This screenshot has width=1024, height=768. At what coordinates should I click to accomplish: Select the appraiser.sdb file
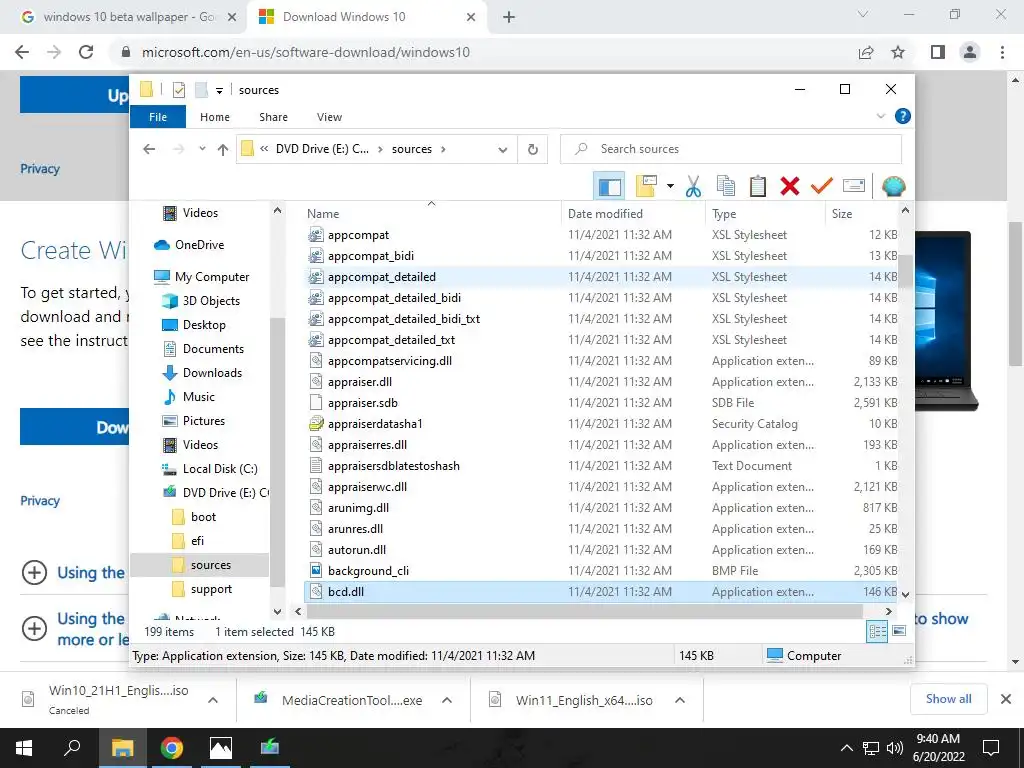pos(362,403)
